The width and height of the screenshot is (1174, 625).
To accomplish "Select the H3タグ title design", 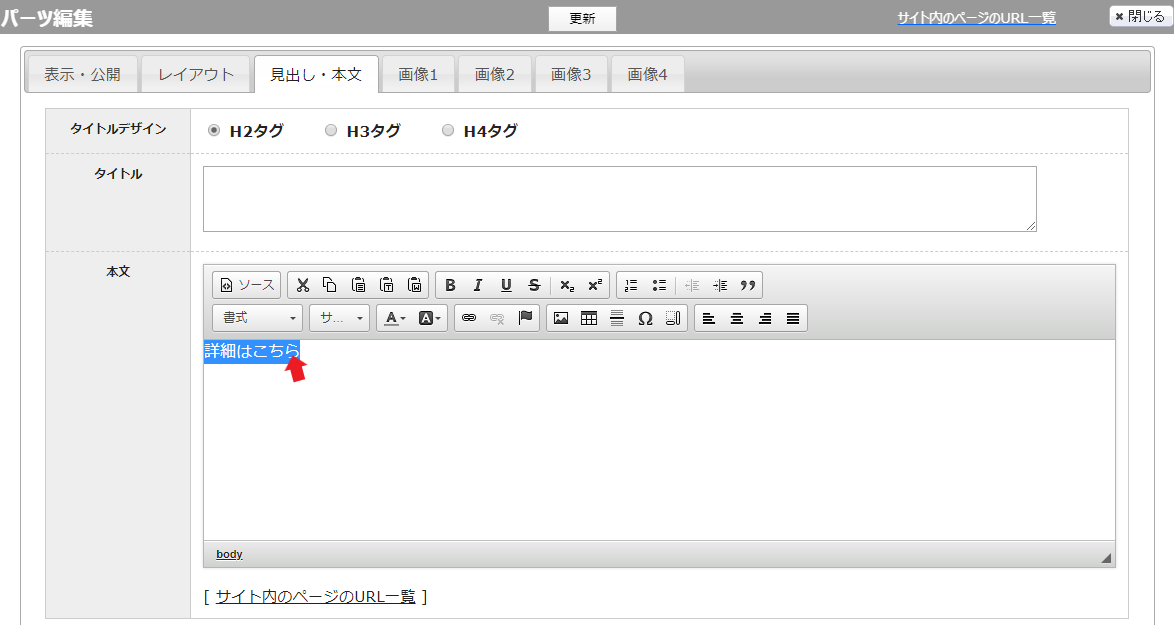I will [x=331, y=130].
